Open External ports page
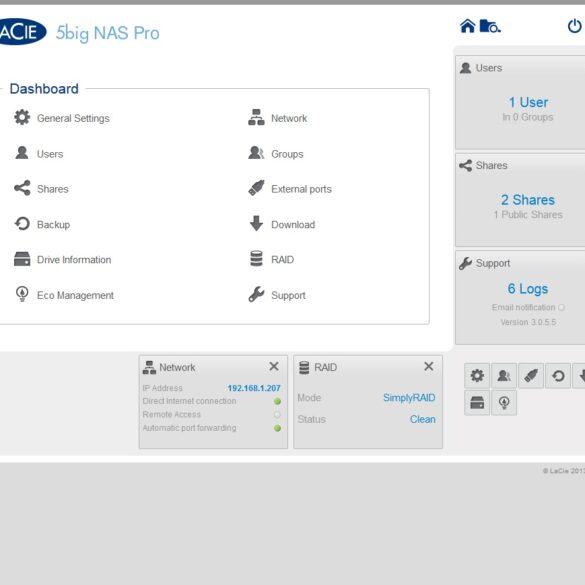Viewport: 585px width, 585px height. coord(301,189)
